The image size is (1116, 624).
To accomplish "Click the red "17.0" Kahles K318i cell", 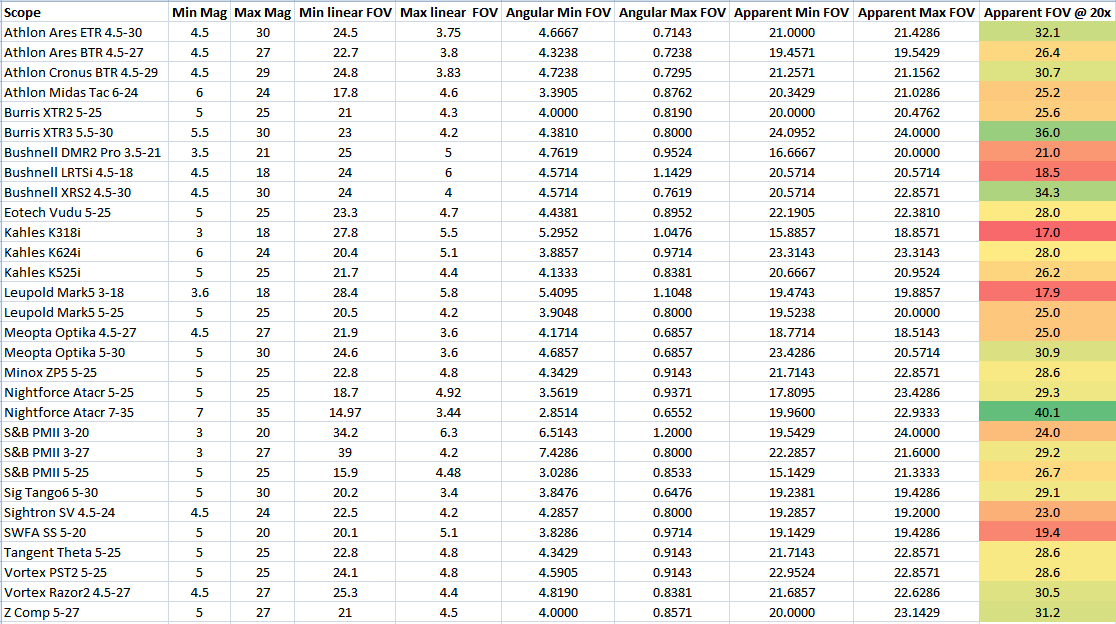I will 1048,233.
